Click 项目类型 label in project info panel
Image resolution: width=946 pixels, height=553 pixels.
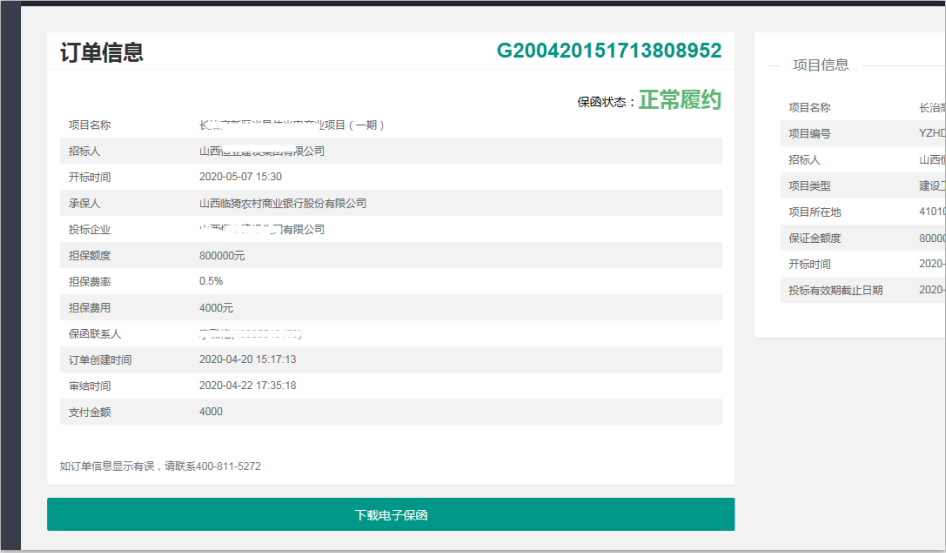809,186
